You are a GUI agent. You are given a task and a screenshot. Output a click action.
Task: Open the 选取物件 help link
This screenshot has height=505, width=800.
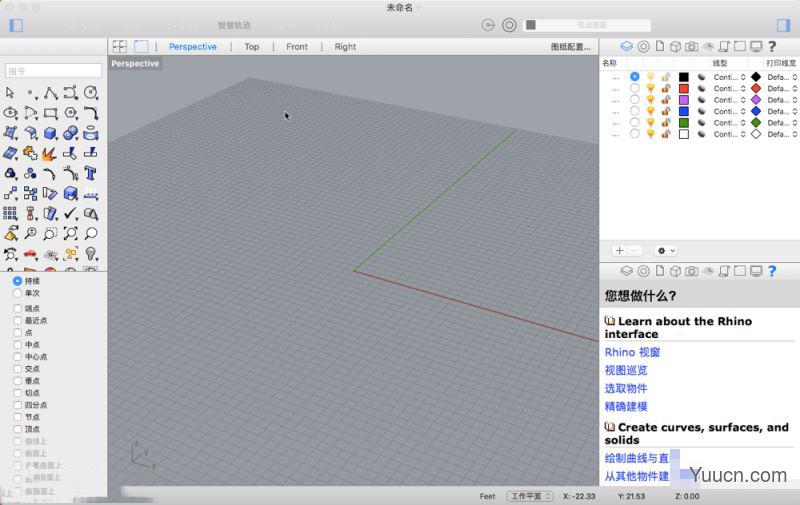pos(626,388)
